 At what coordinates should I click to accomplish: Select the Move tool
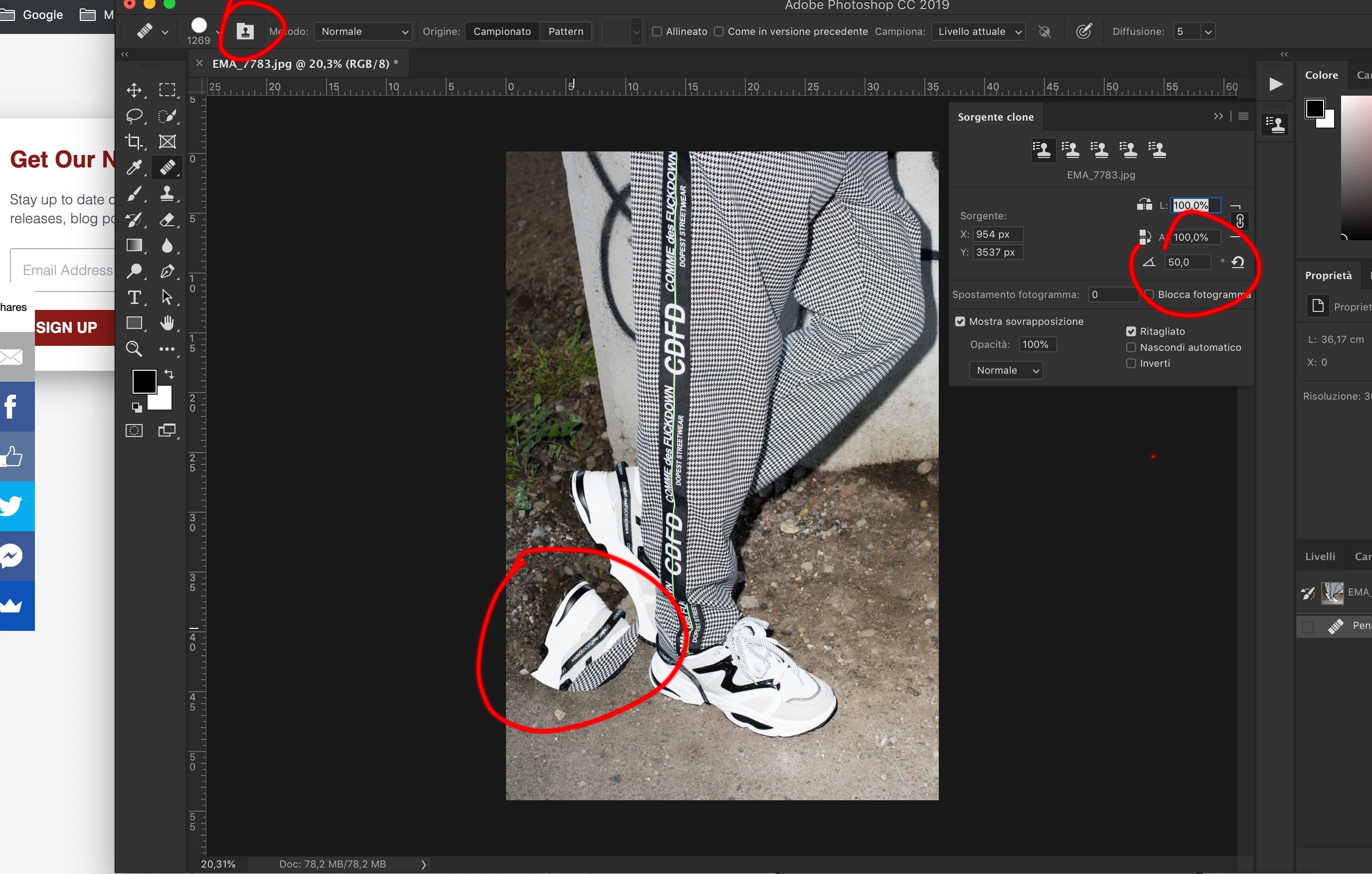(x=134, y=90)
